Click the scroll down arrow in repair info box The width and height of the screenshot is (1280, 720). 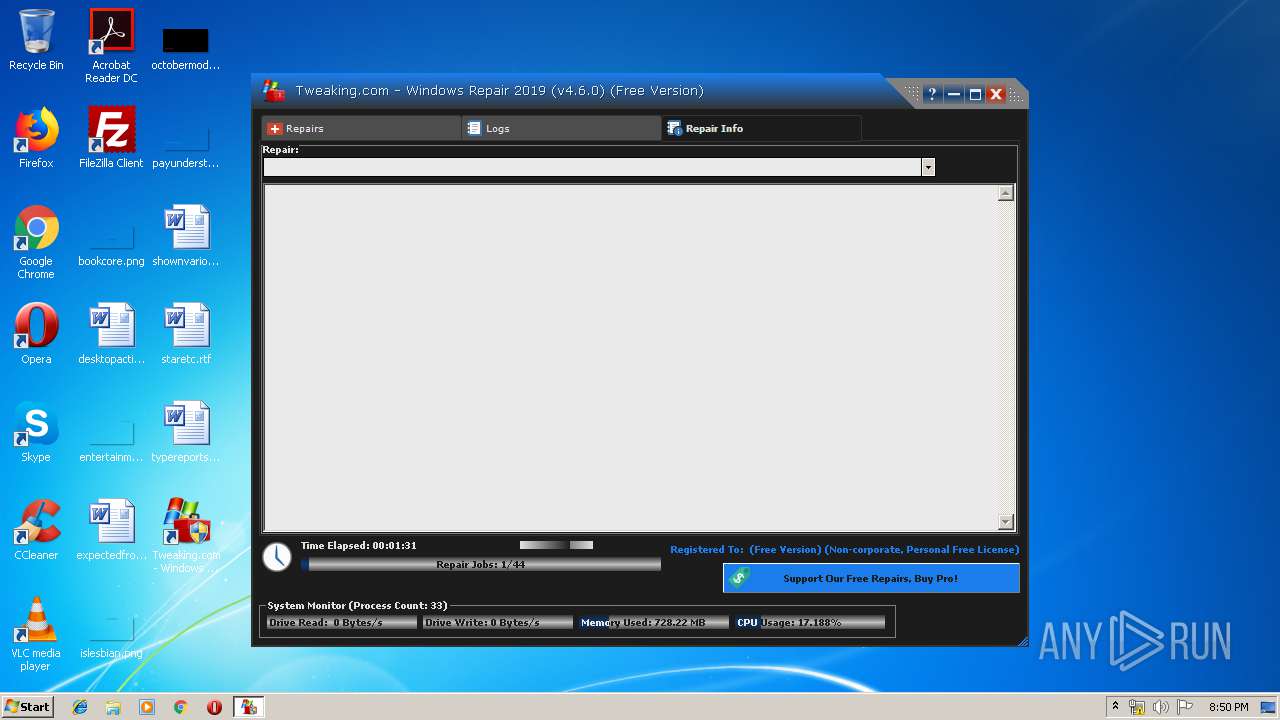[x=1006, y=522]
